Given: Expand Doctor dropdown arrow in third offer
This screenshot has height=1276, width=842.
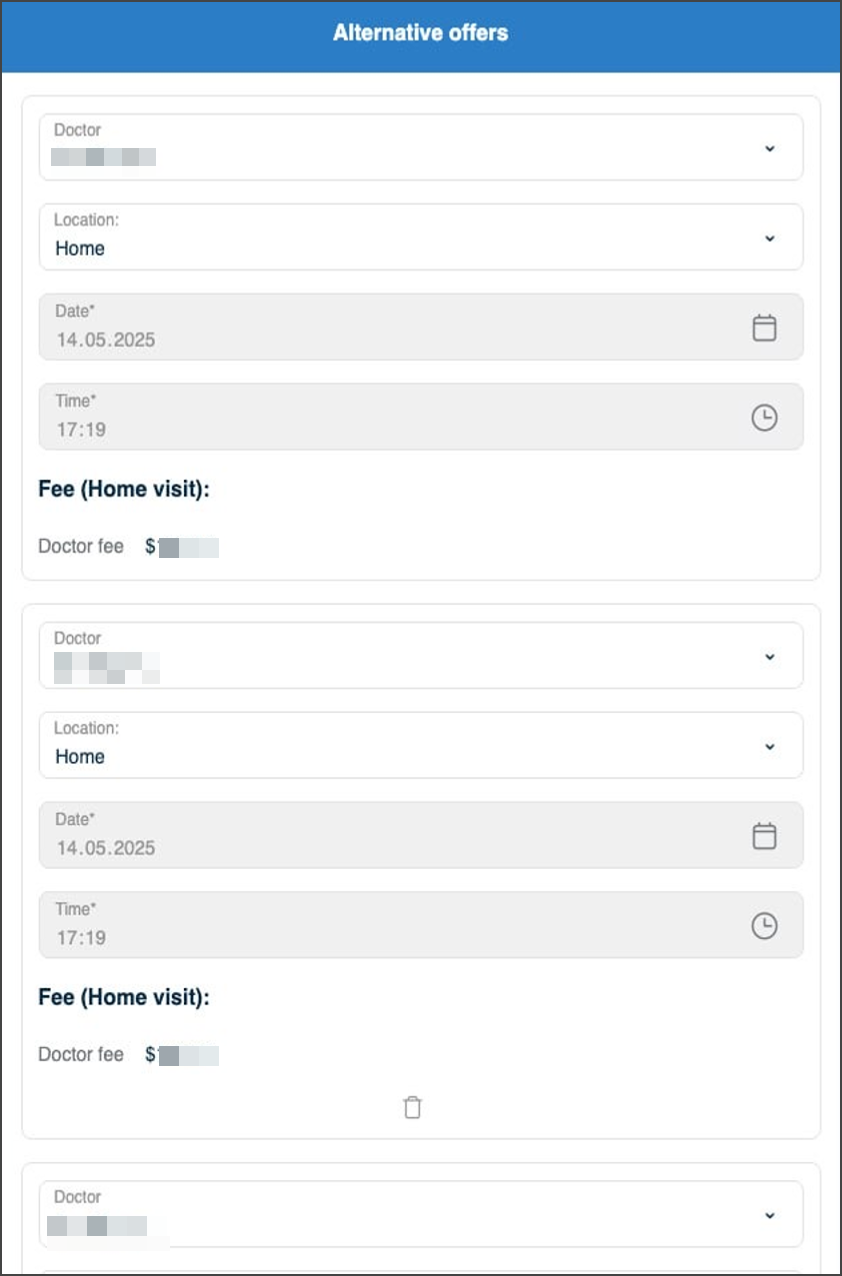Looking at the screenshot, I should point(769,1215).
